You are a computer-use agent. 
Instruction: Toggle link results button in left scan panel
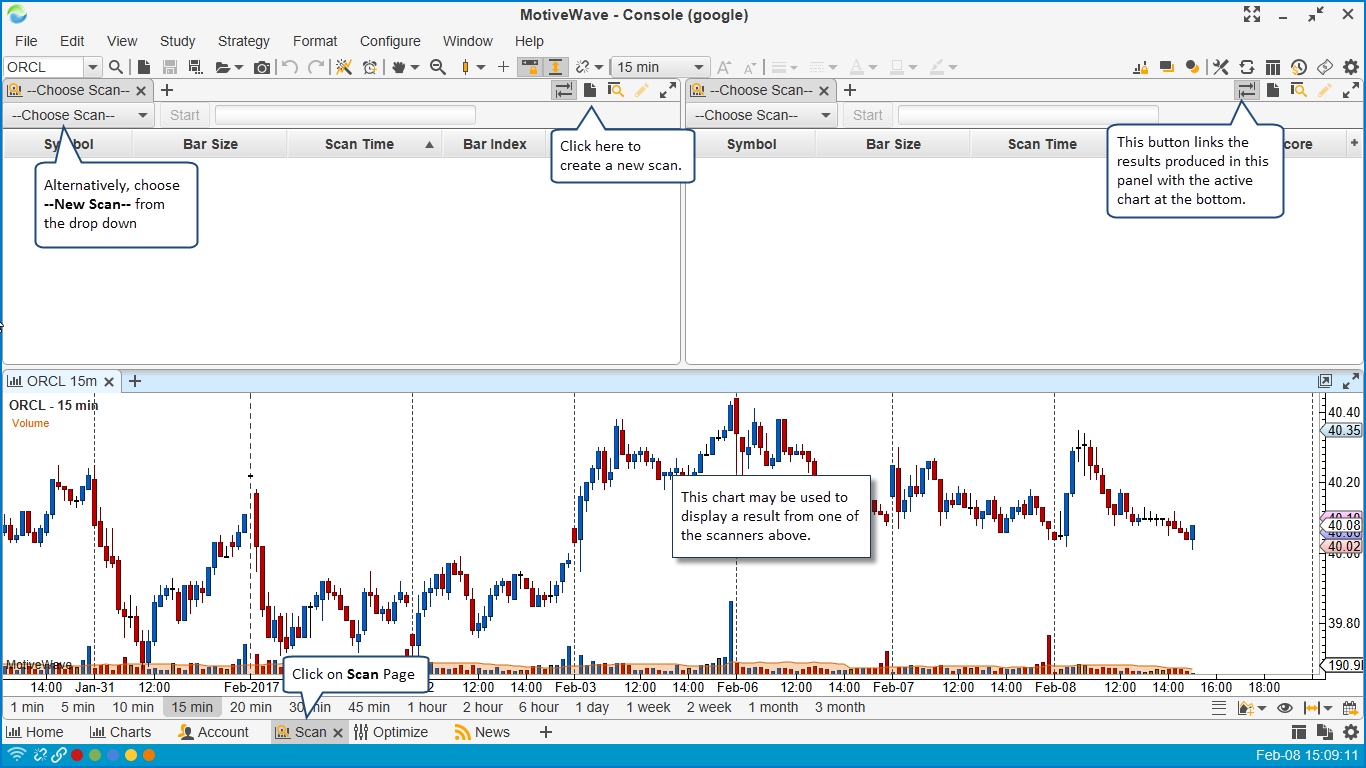(564, 90)
